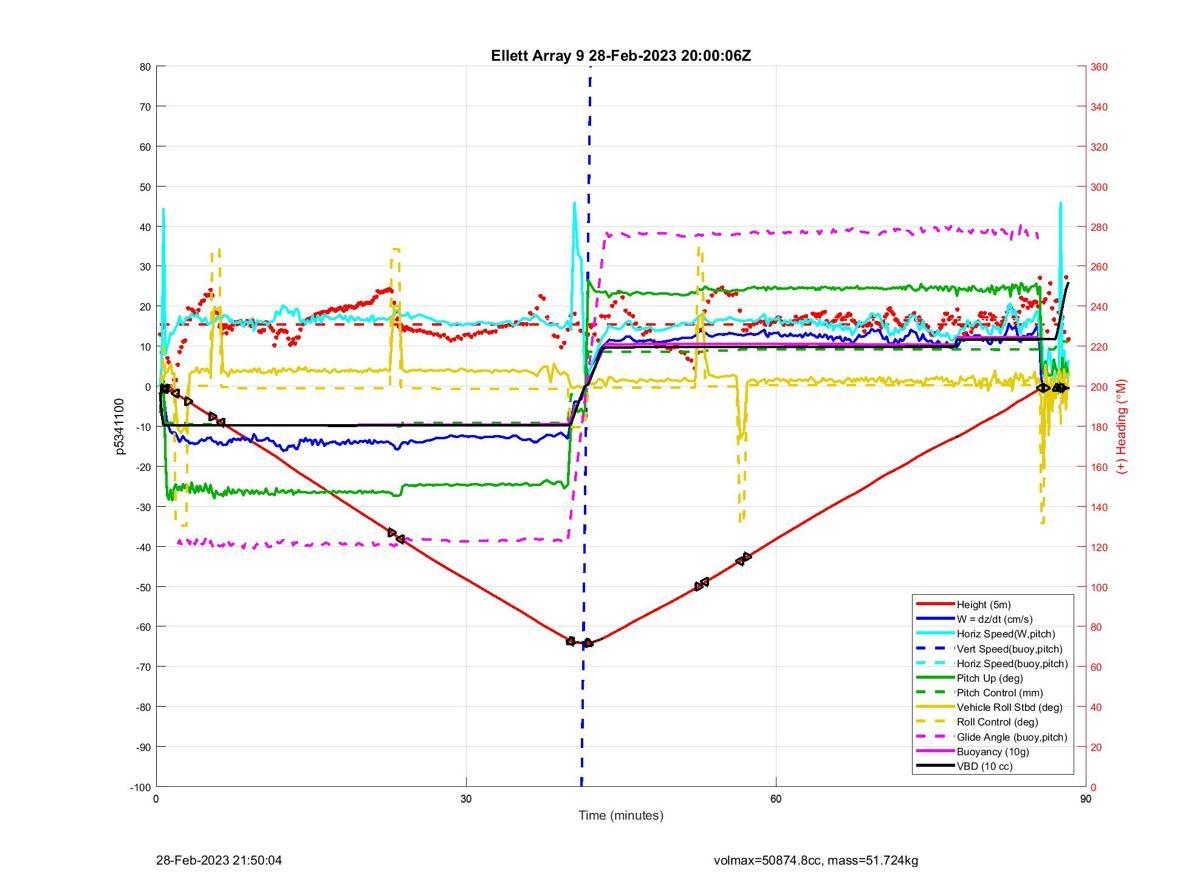1200x885 pixels.
Task: Click 'Horiz Speed(W,pitch)' in the legend
Action: pyautogui.click(x=1006, y=633)
